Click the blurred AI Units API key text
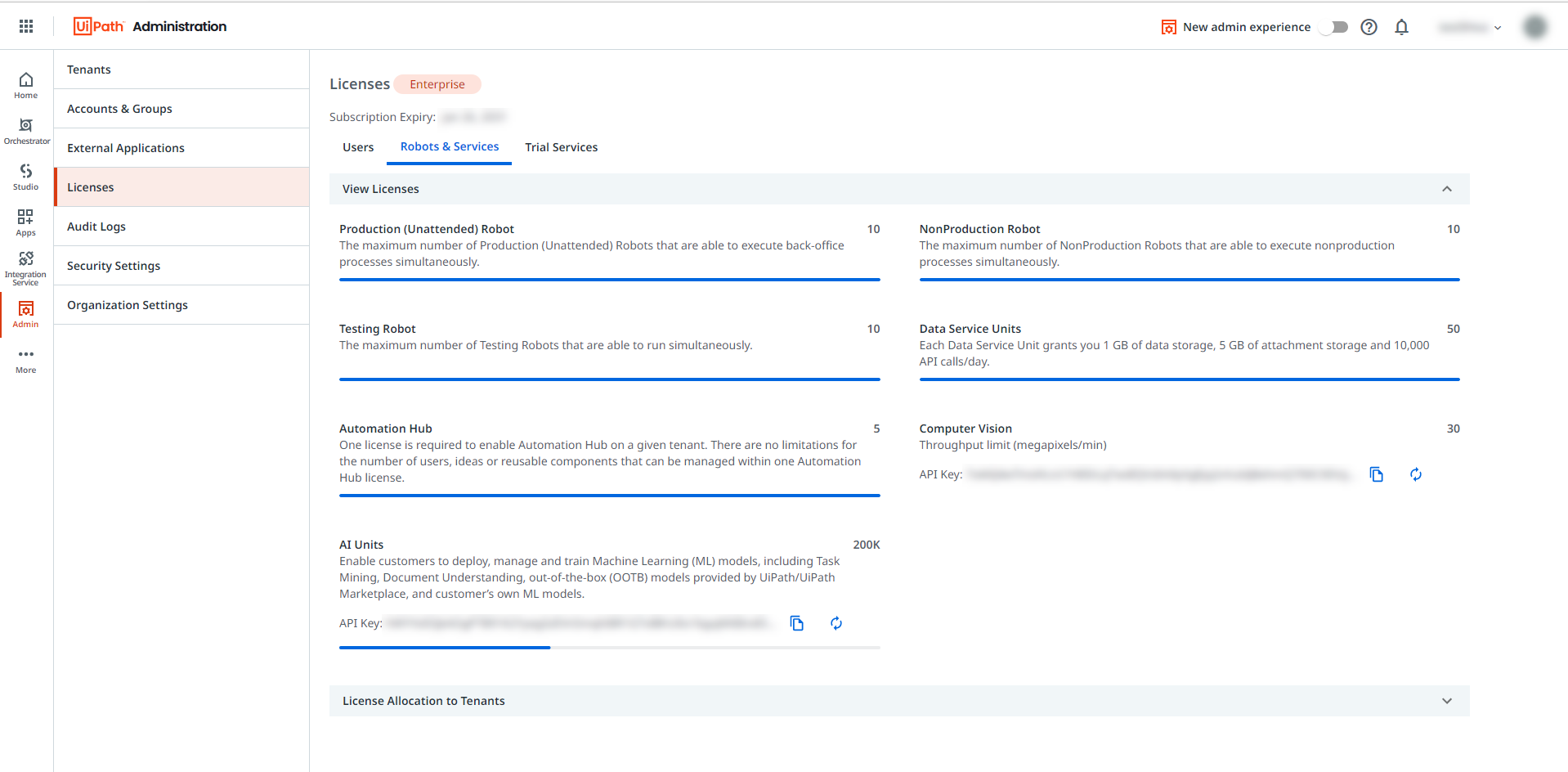Viewport: 1568px width, 772px height. 579,623
